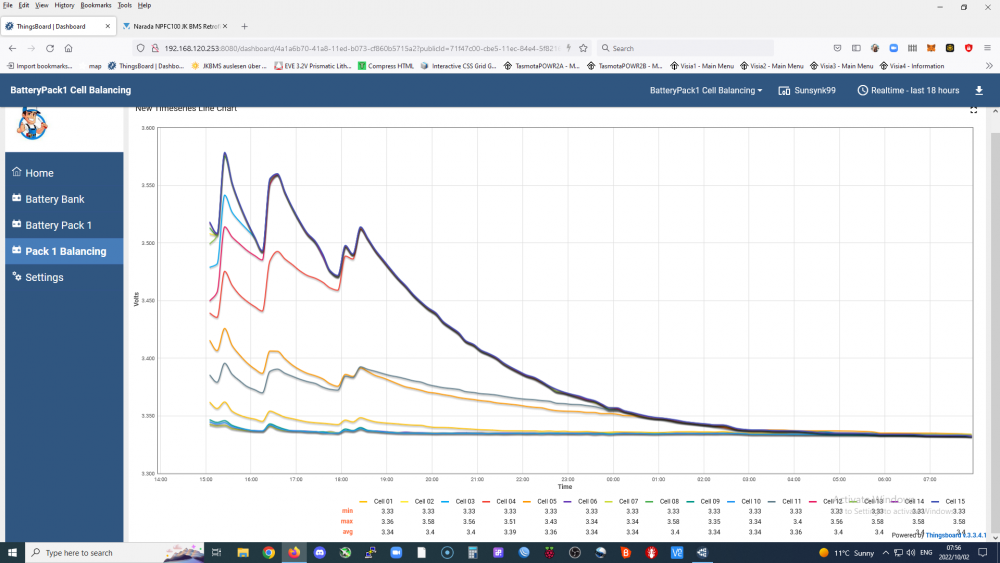Open Firefox application menu icon

coord(987,48)
